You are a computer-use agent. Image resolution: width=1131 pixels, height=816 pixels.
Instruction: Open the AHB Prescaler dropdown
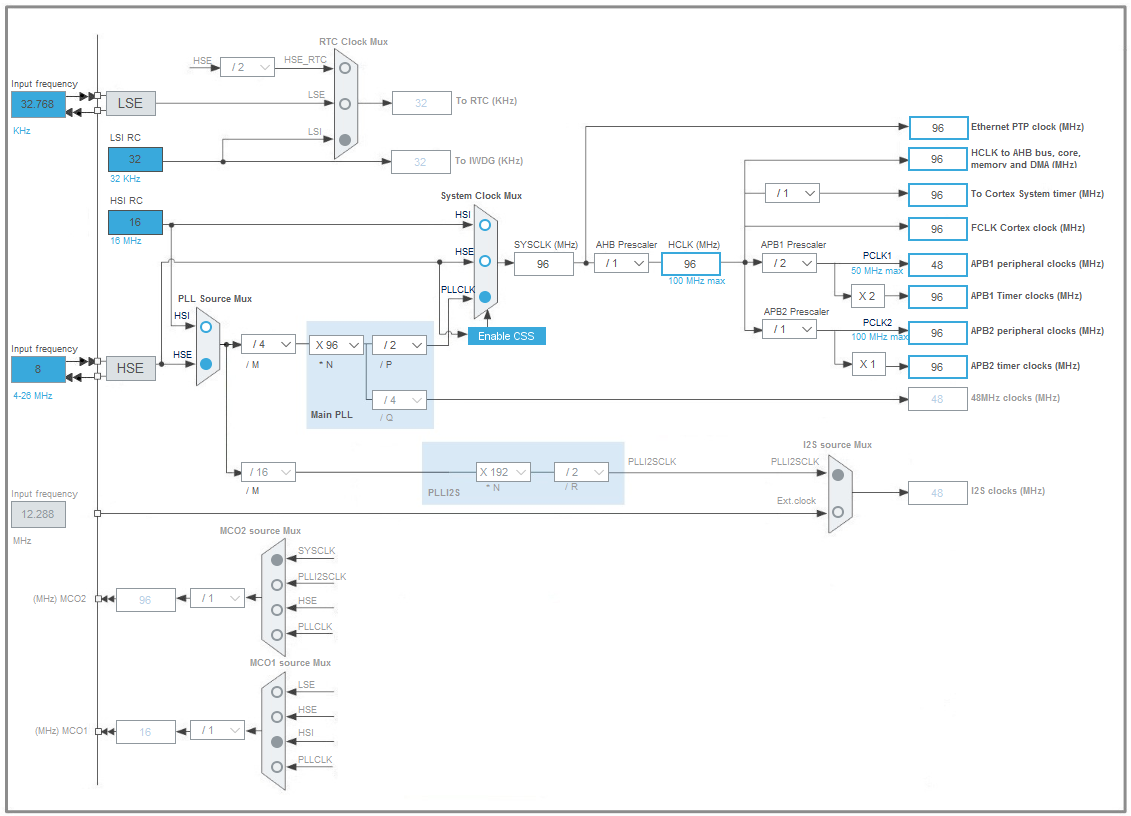click(x=621, y=263)
